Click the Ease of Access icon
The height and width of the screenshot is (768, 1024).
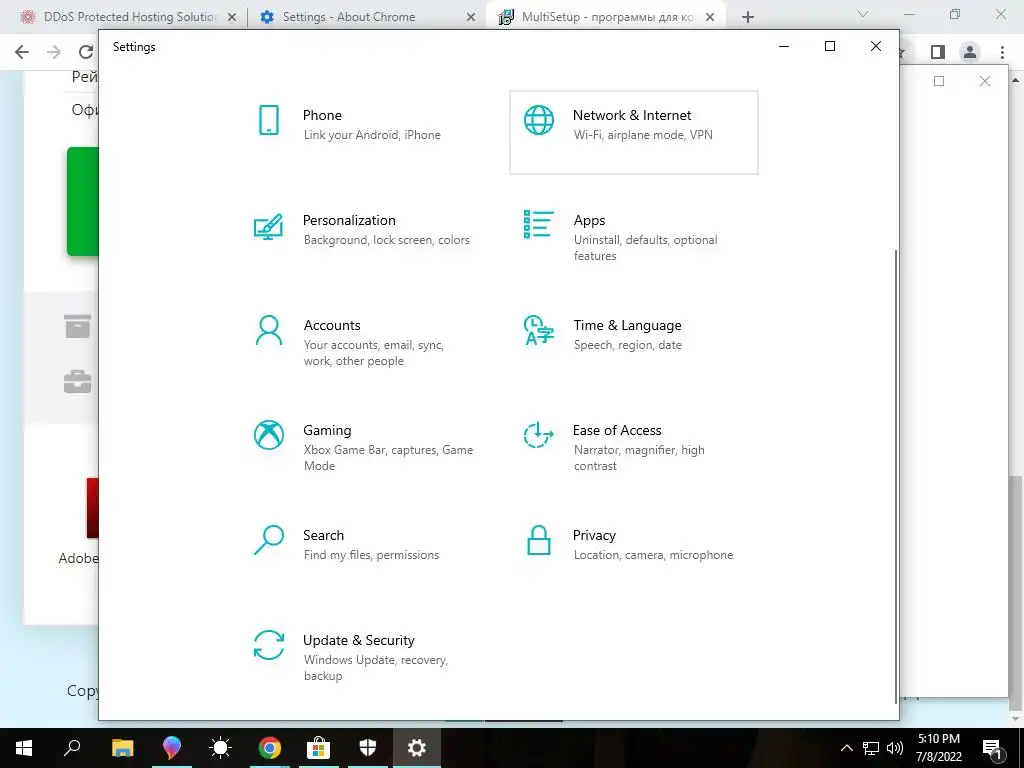click(539, 435)
